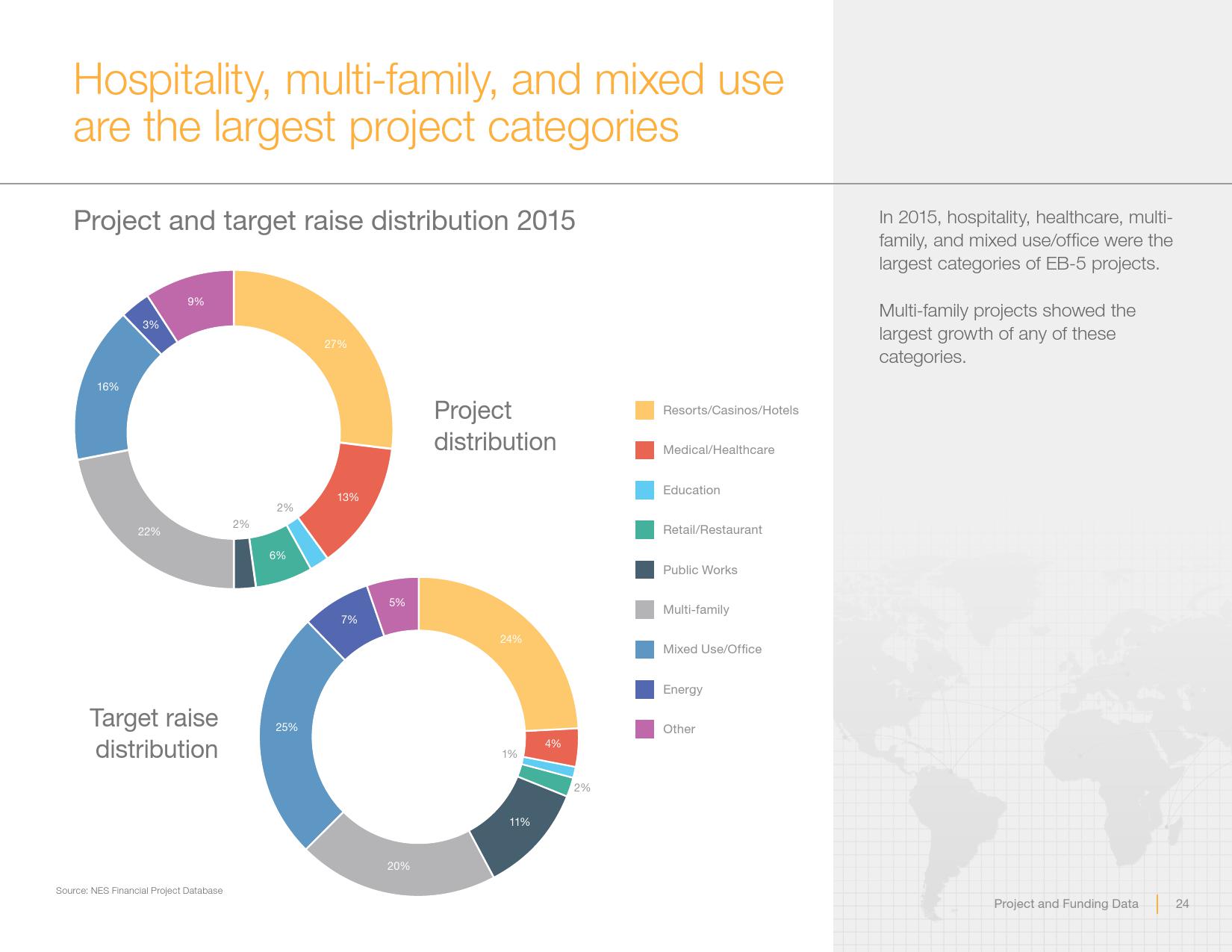Select the Multi-family gray legend swatch
Viewport: 1232px width, 952px height.
(644, 609)
